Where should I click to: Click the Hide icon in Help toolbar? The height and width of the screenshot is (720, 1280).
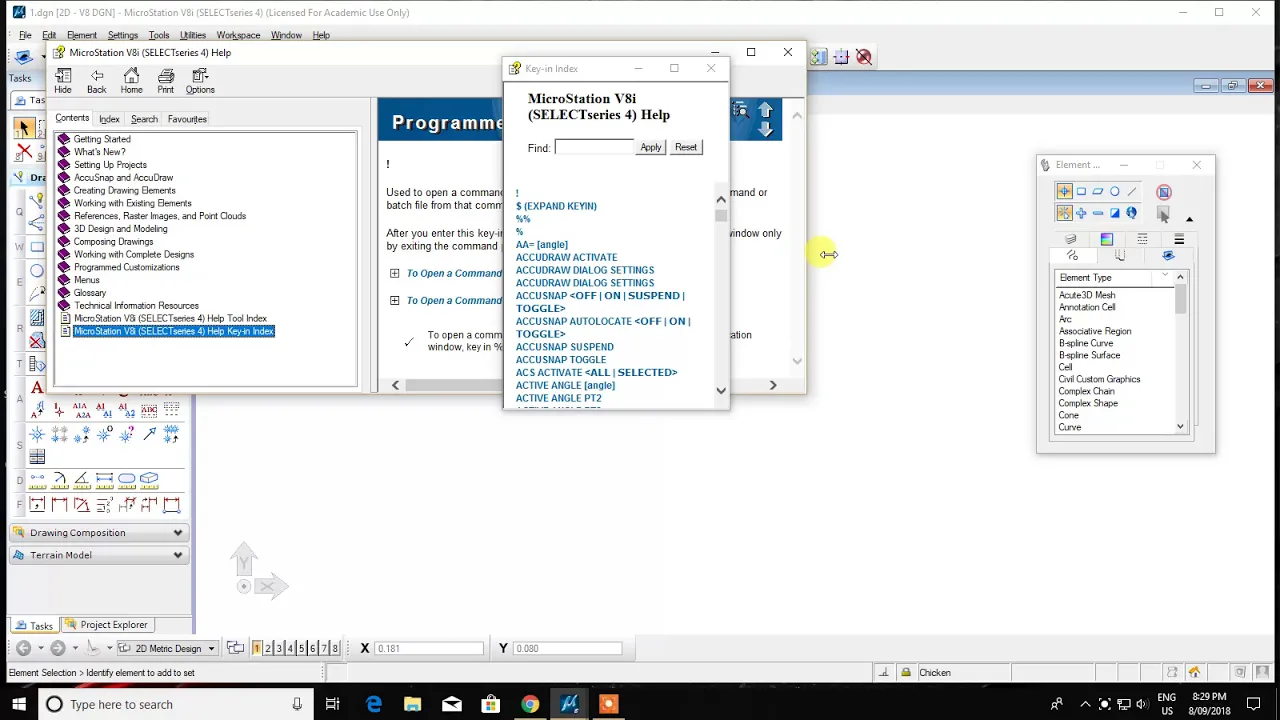[x=63, y=81]
